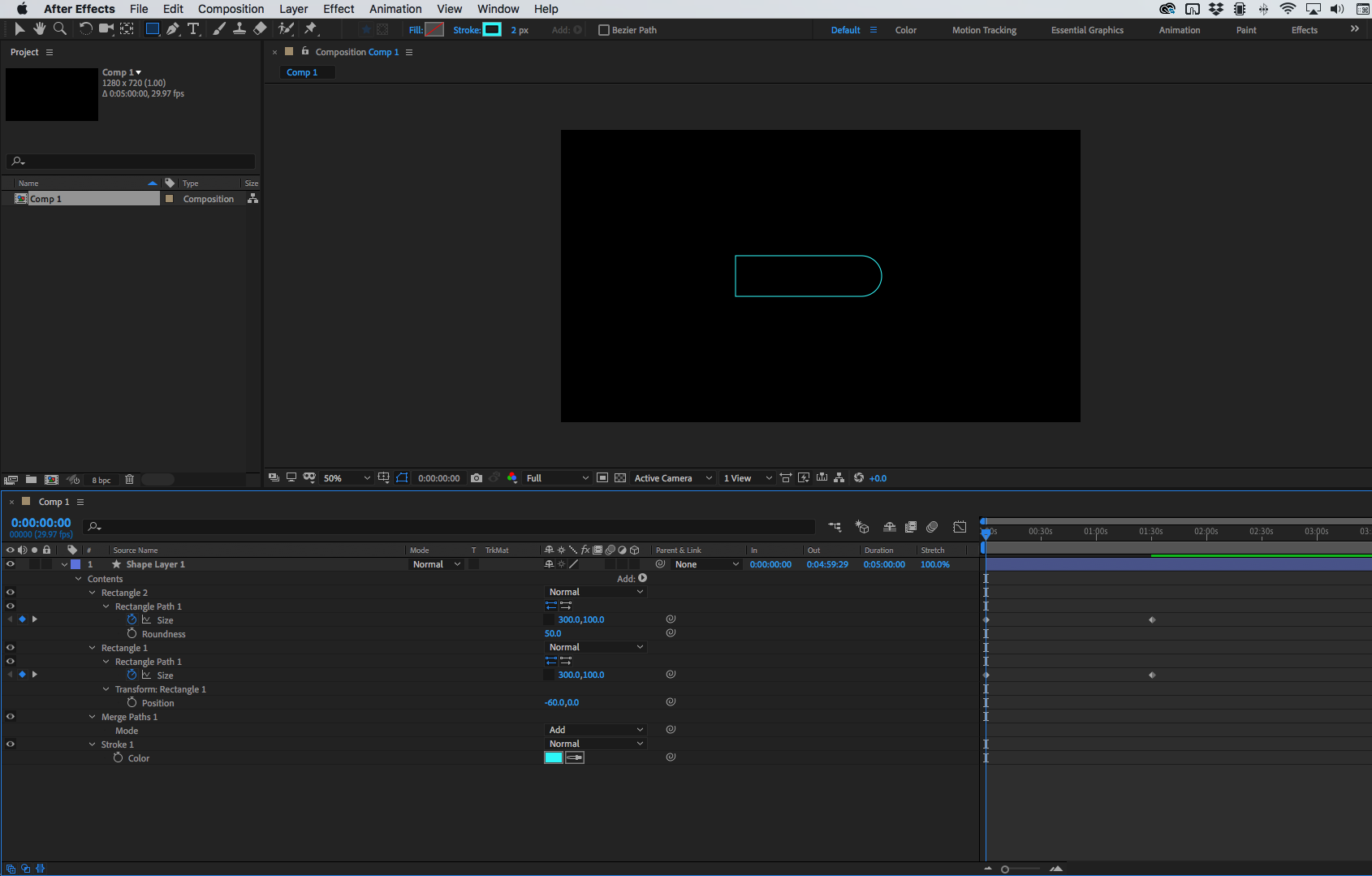
Task: Open the Animation menu
Action: (395, 9)
